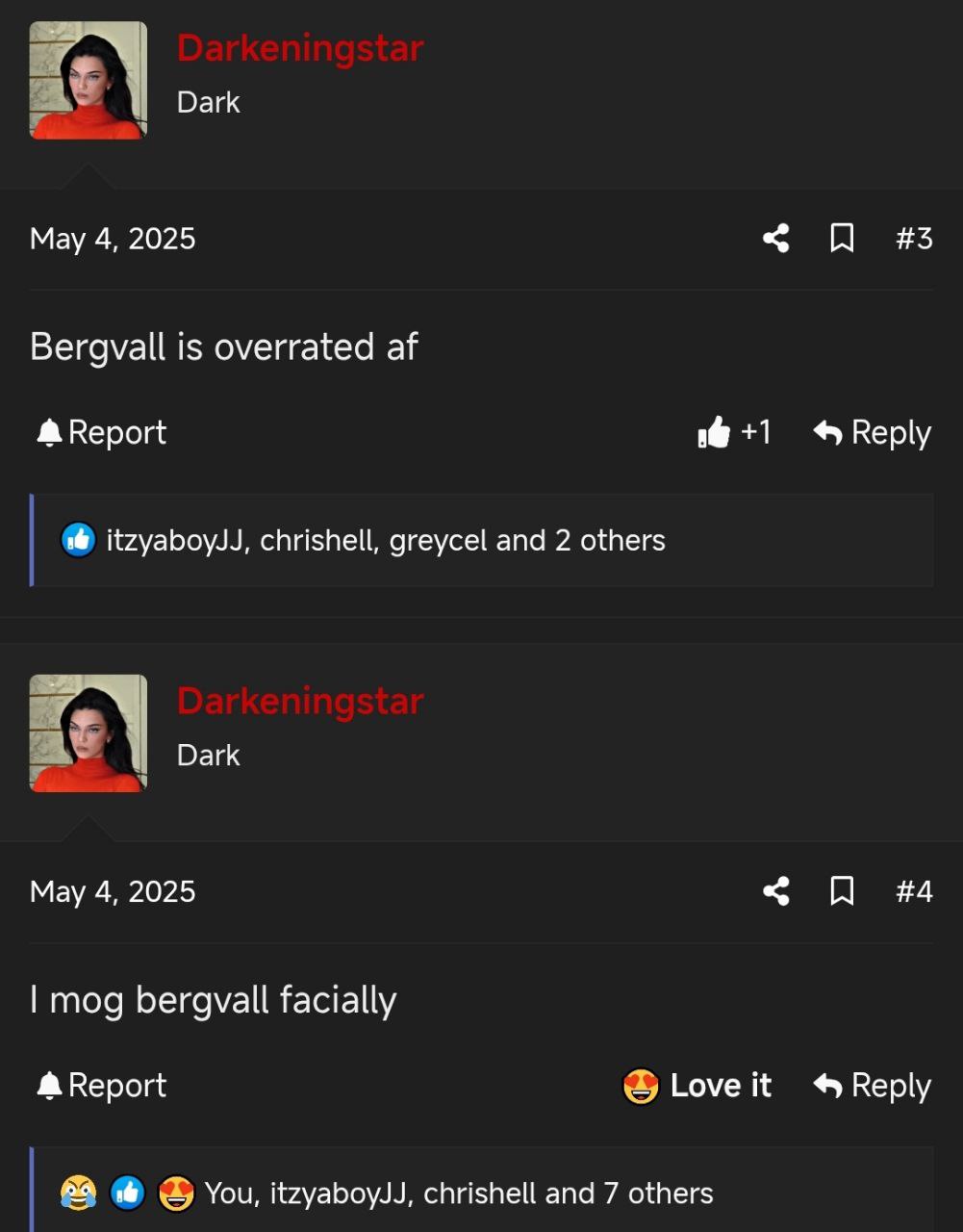Give +1 thumbs up to post #3

(x=735, y=432)
